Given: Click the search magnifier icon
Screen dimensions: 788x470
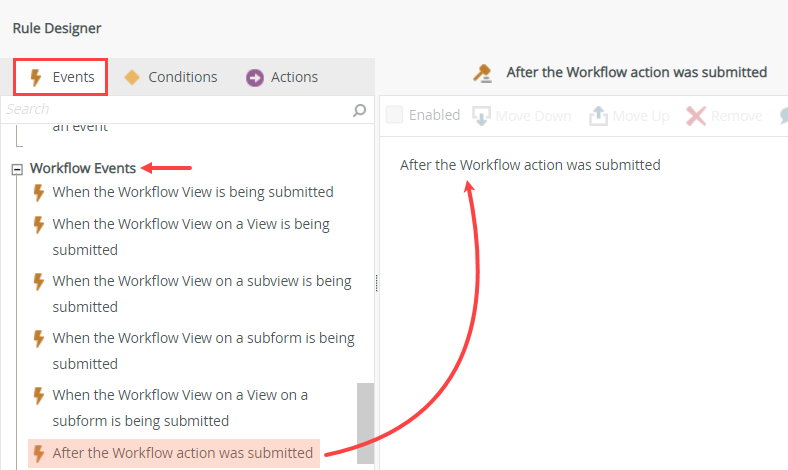Looking at the screenshot, I should [360, 110].
